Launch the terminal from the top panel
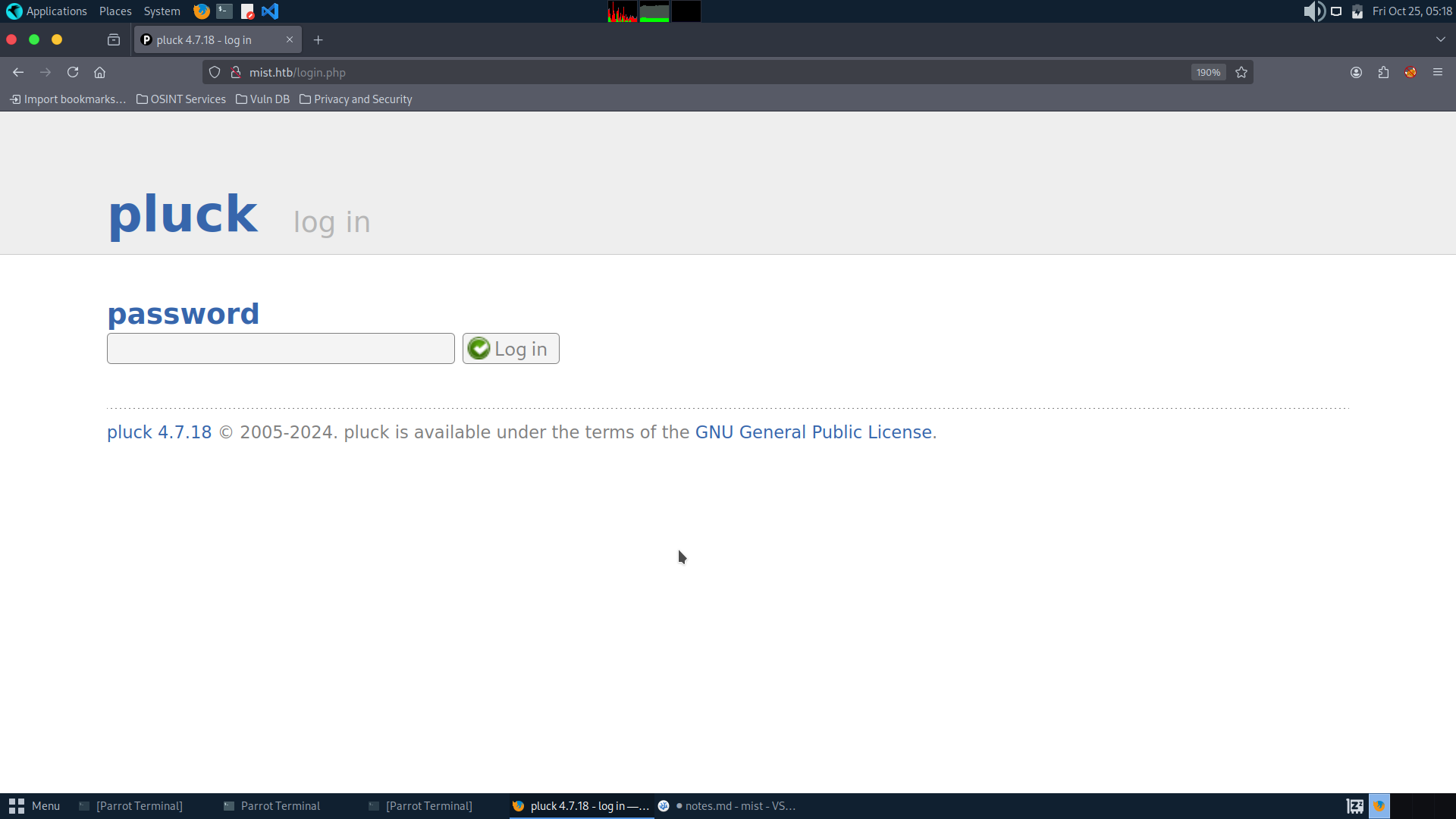The height and width of the screenshot is (819, 1456). pyautogui.click(x=223, y=11)
